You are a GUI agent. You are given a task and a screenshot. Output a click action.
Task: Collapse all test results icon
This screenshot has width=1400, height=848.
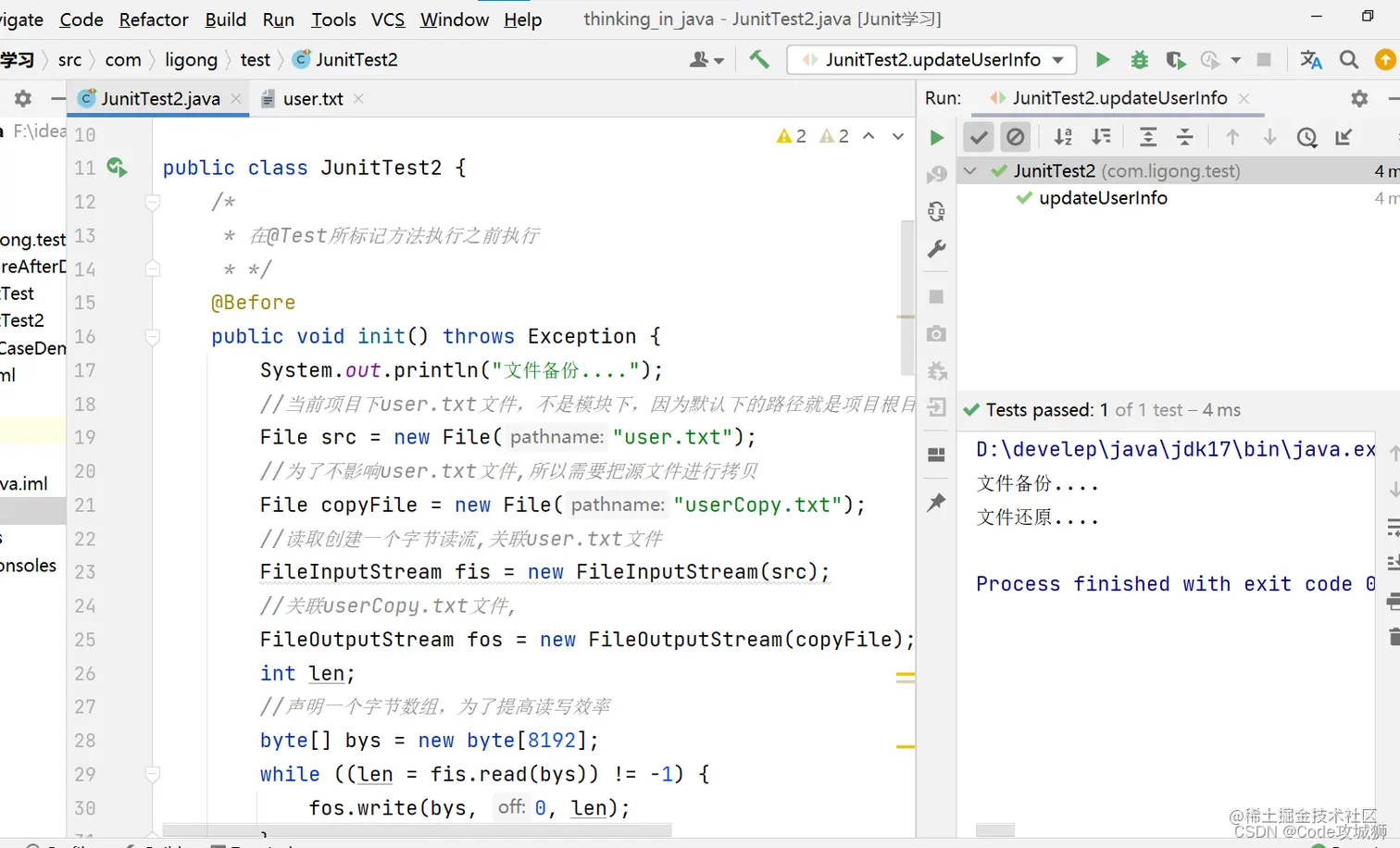coord(1185,137)
